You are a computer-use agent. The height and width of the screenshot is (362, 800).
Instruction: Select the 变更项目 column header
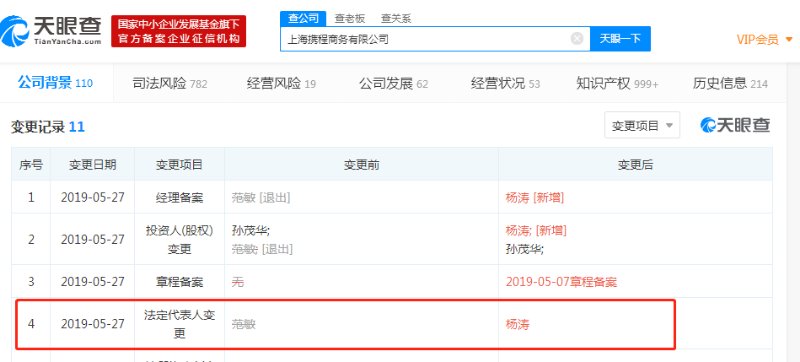tap(179, 165)
